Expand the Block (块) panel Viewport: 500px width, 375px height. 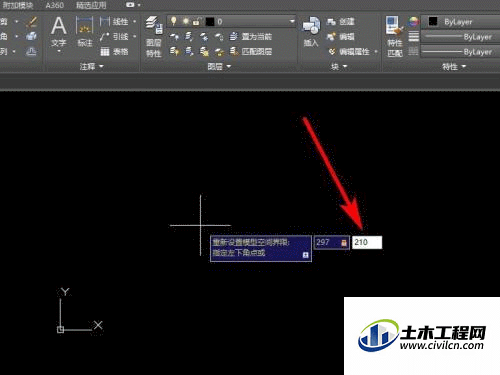(x=339, y=67)
